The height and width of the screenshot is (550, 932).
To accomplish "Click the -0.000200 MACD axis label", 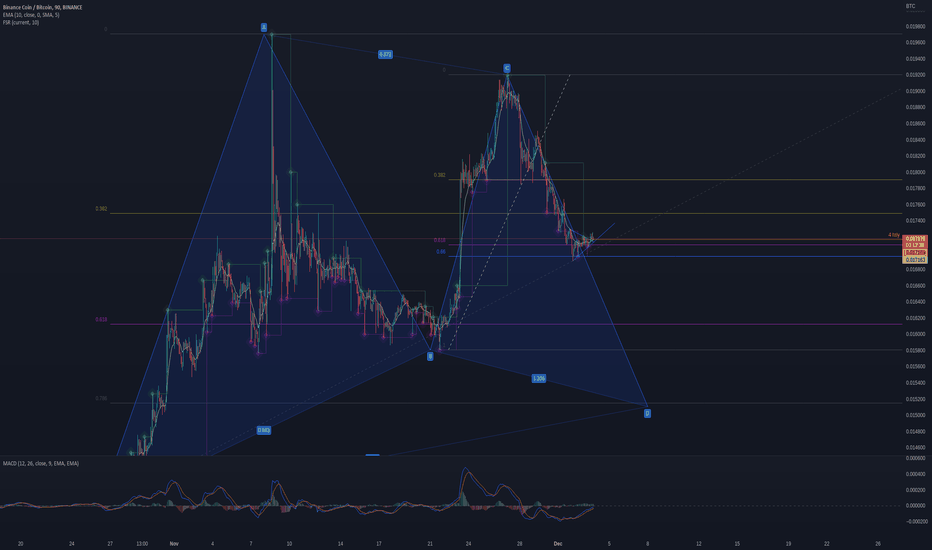I will (915, 521).
